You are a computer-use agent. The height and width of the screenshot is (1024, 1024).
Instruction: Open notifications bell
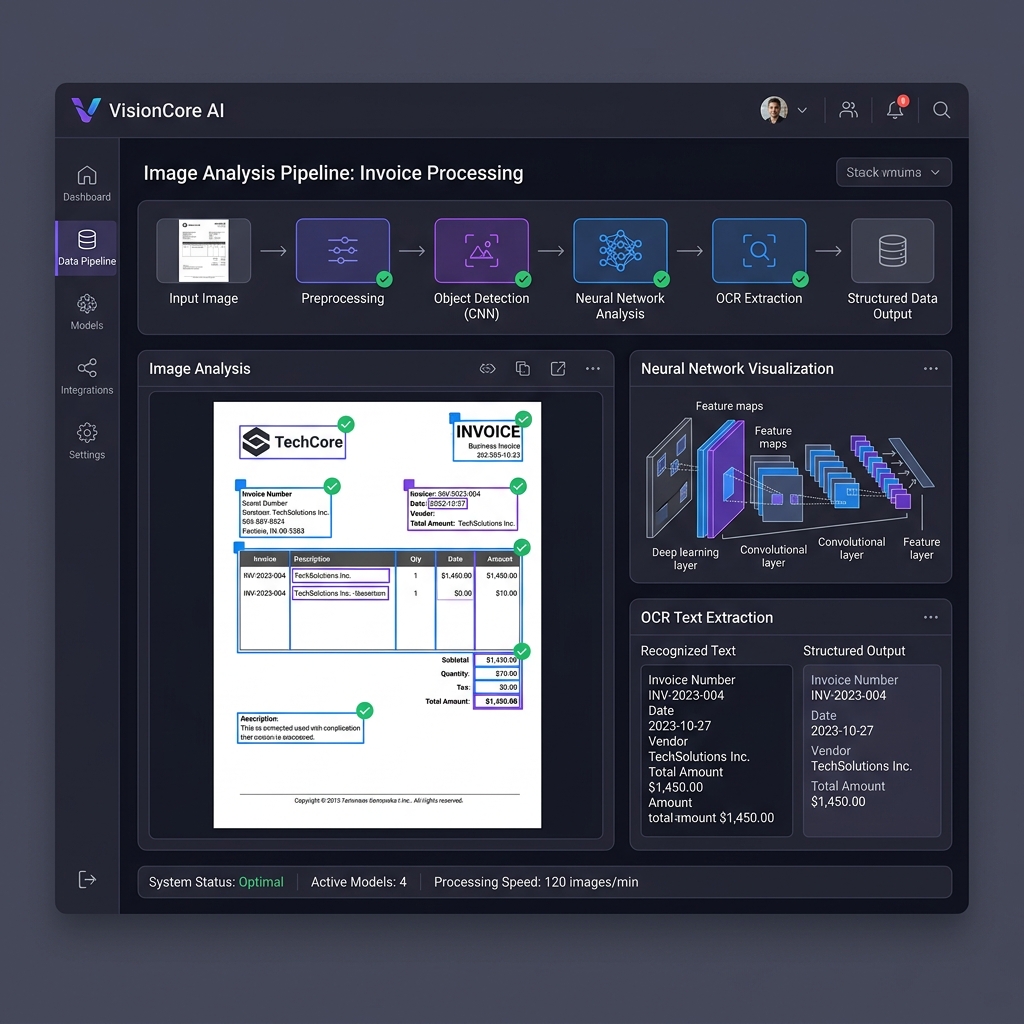coord(895,109)
